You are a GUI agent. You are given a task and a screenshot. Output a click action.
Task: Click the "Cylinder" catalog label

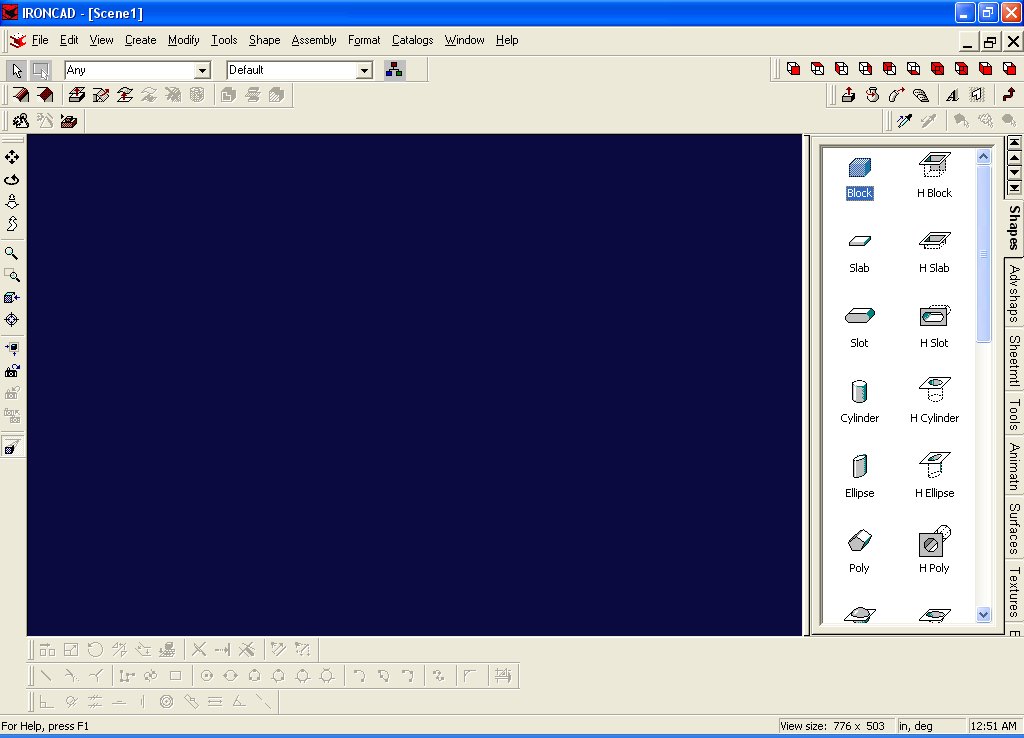point(859,418)
